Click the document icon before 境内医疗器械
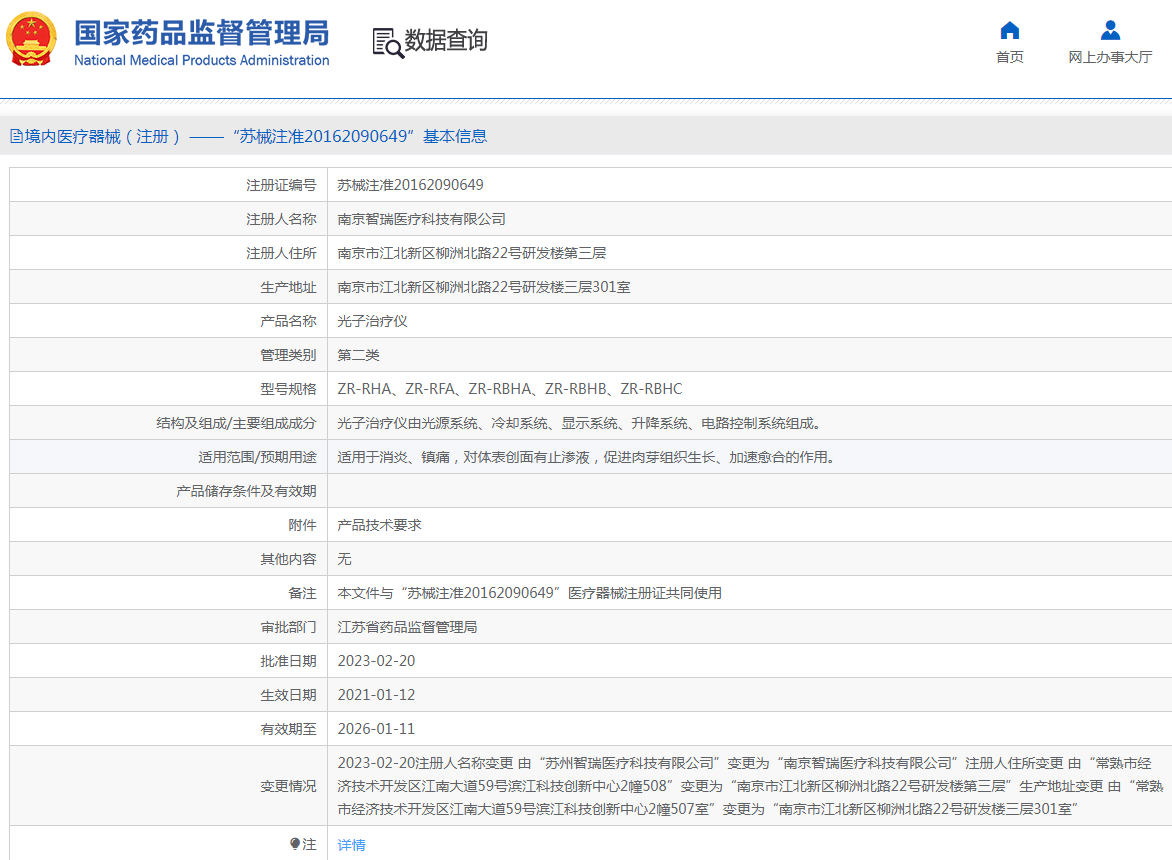The height and width of the screenshot is (860, 1172). pos(16,137)
